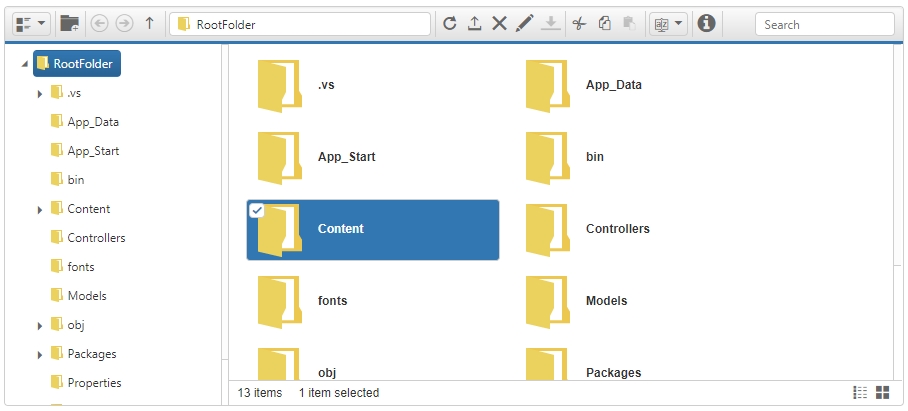The width and height of the screenshot is (908, 411).
Task: Click the New Folder toolbar icon
Action: (69, 24)
